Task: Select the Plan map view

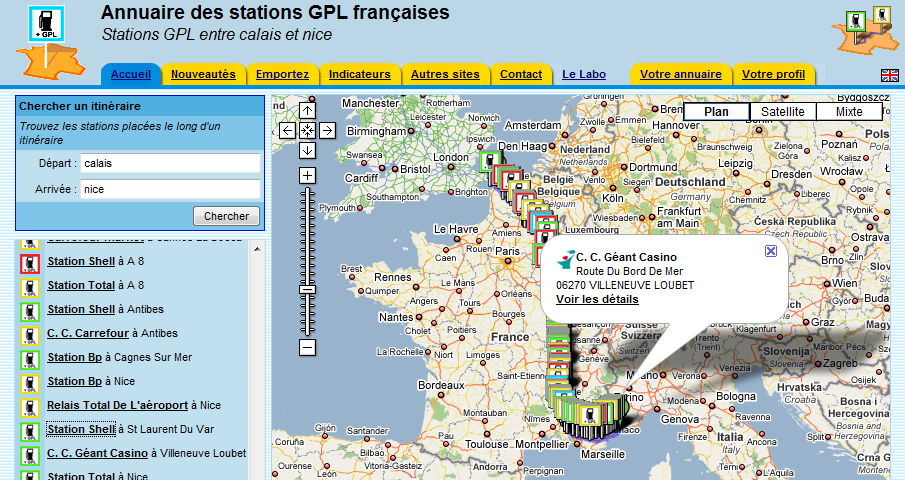Action: tap(716, 112)
